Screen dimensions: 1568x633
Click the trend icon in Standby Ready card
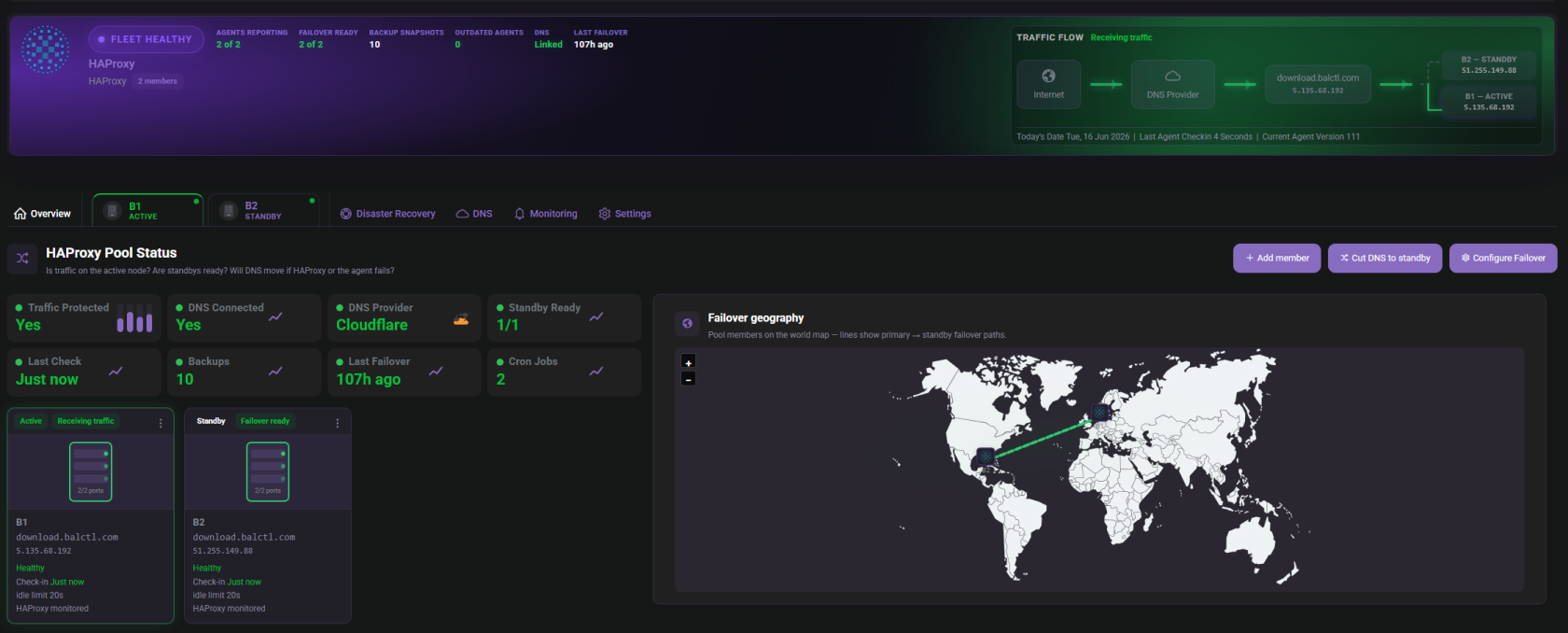[x=596, y=317]
